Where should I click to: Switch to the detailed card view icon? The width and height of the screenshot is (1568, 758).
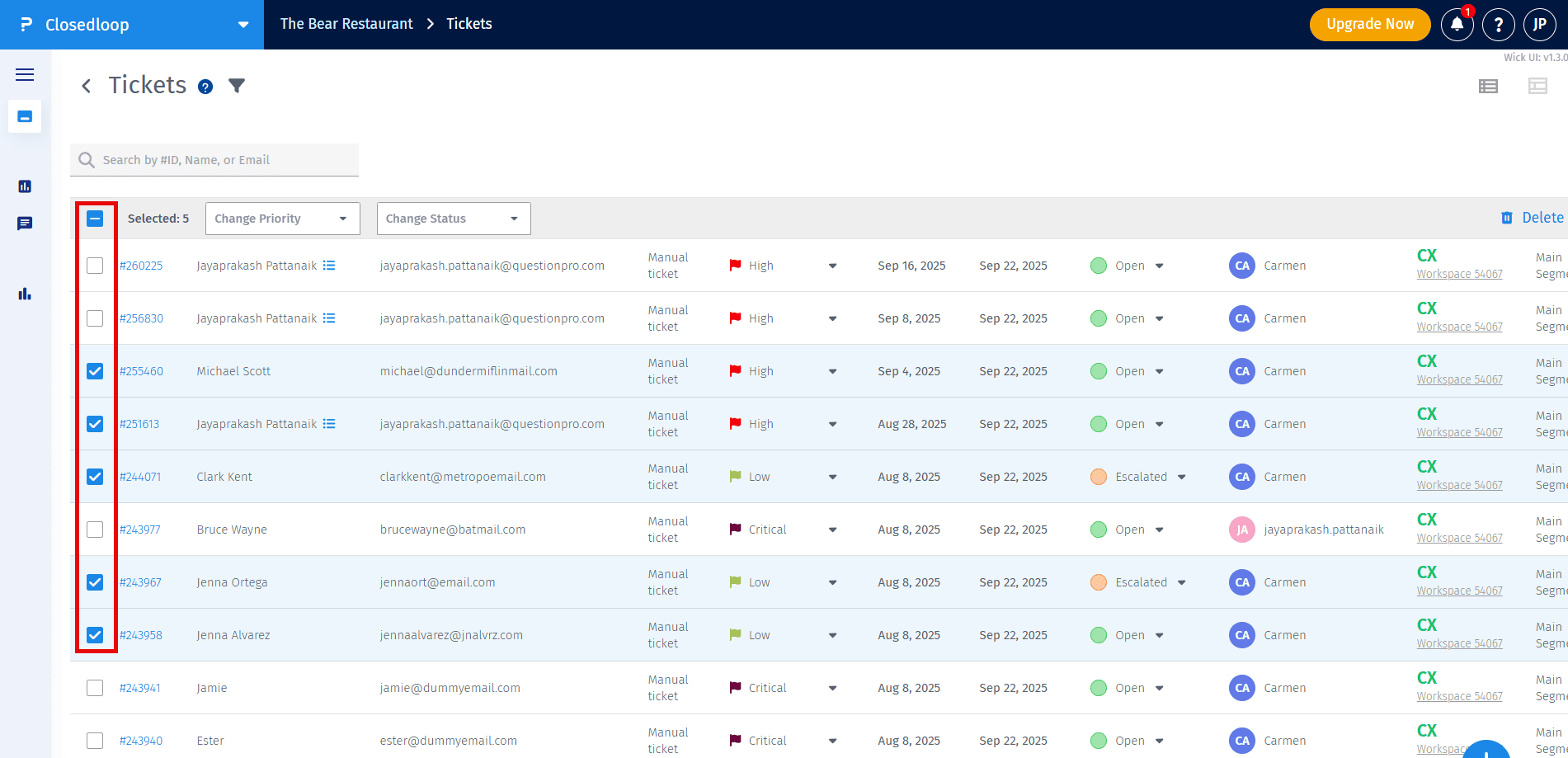(x=1537, y=87)
